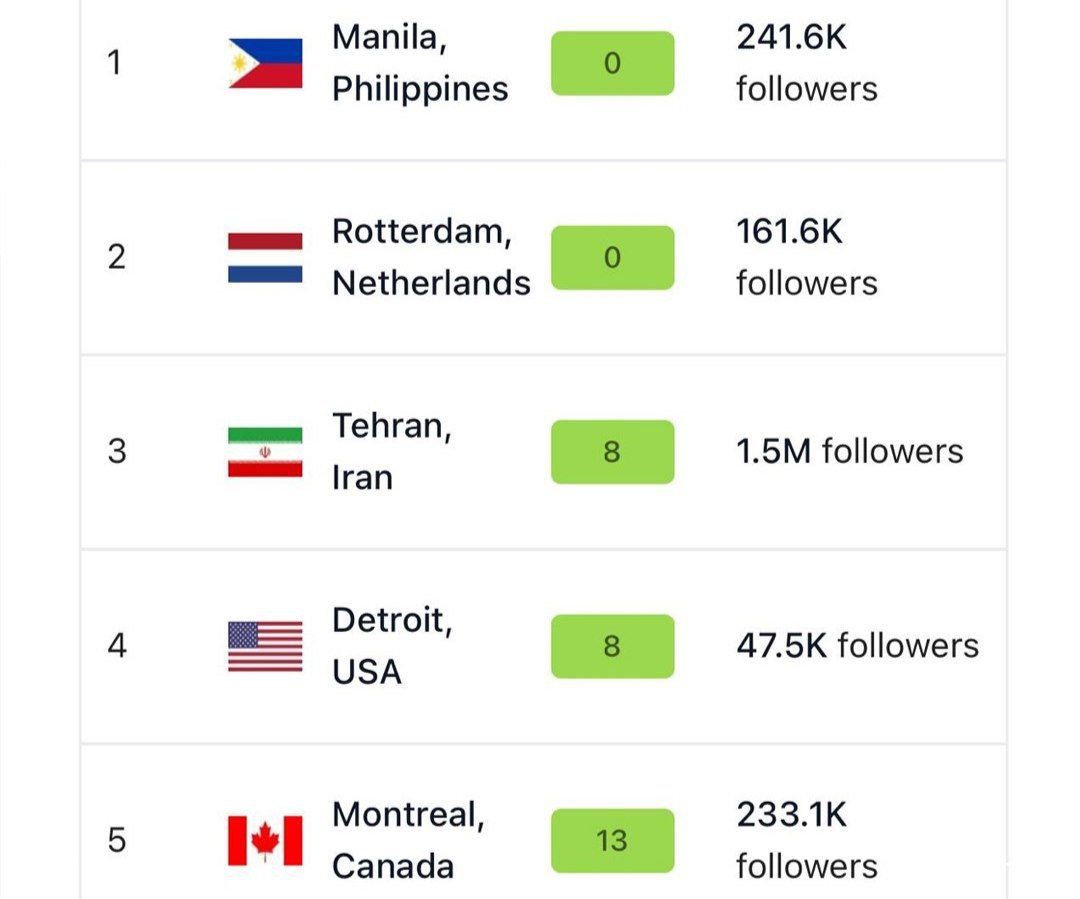Select the green 0 badge for Manila
The image size is (1080, 899).
click(612, 64)
